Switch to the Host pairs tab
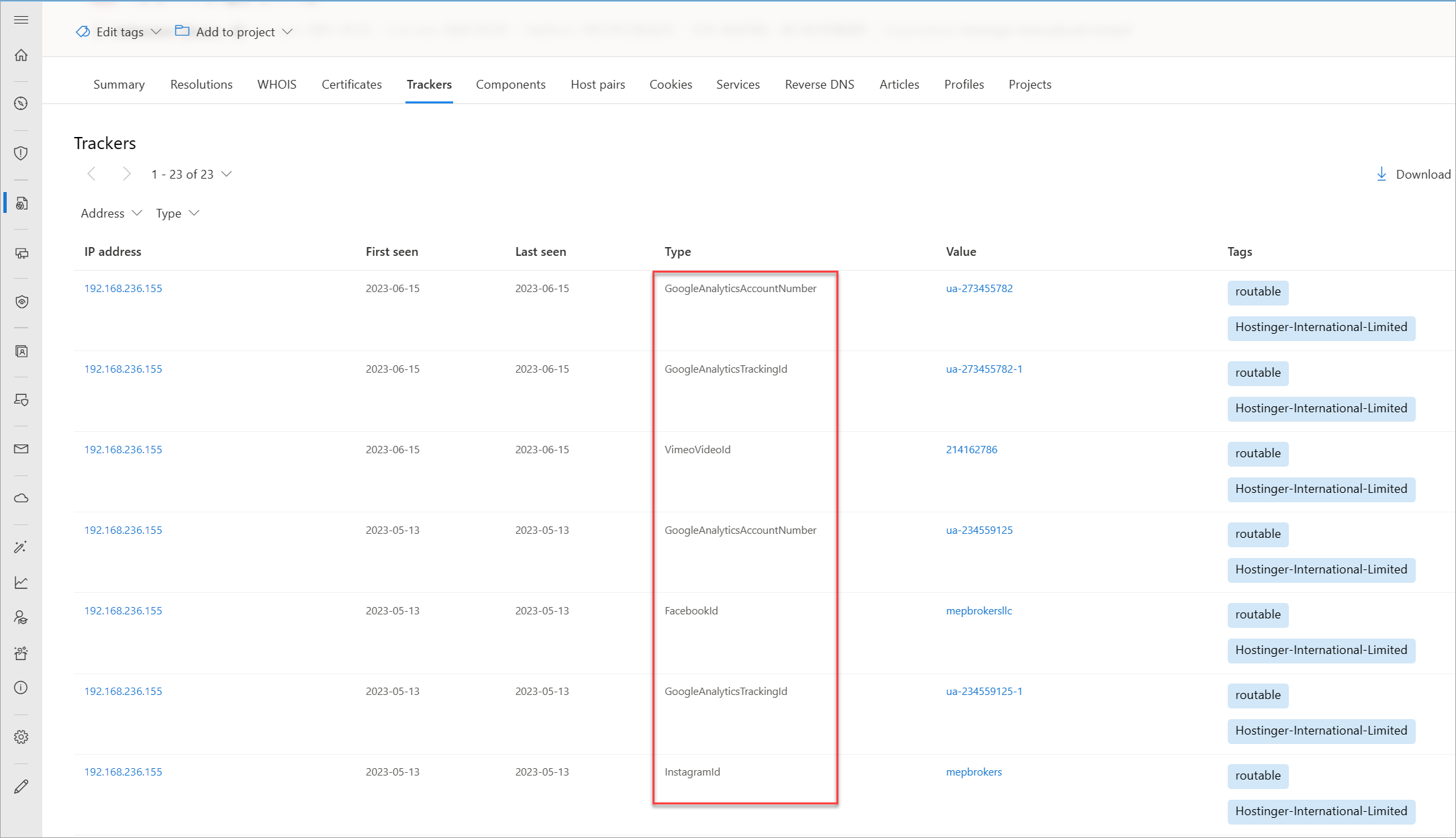 coord(597,84)
